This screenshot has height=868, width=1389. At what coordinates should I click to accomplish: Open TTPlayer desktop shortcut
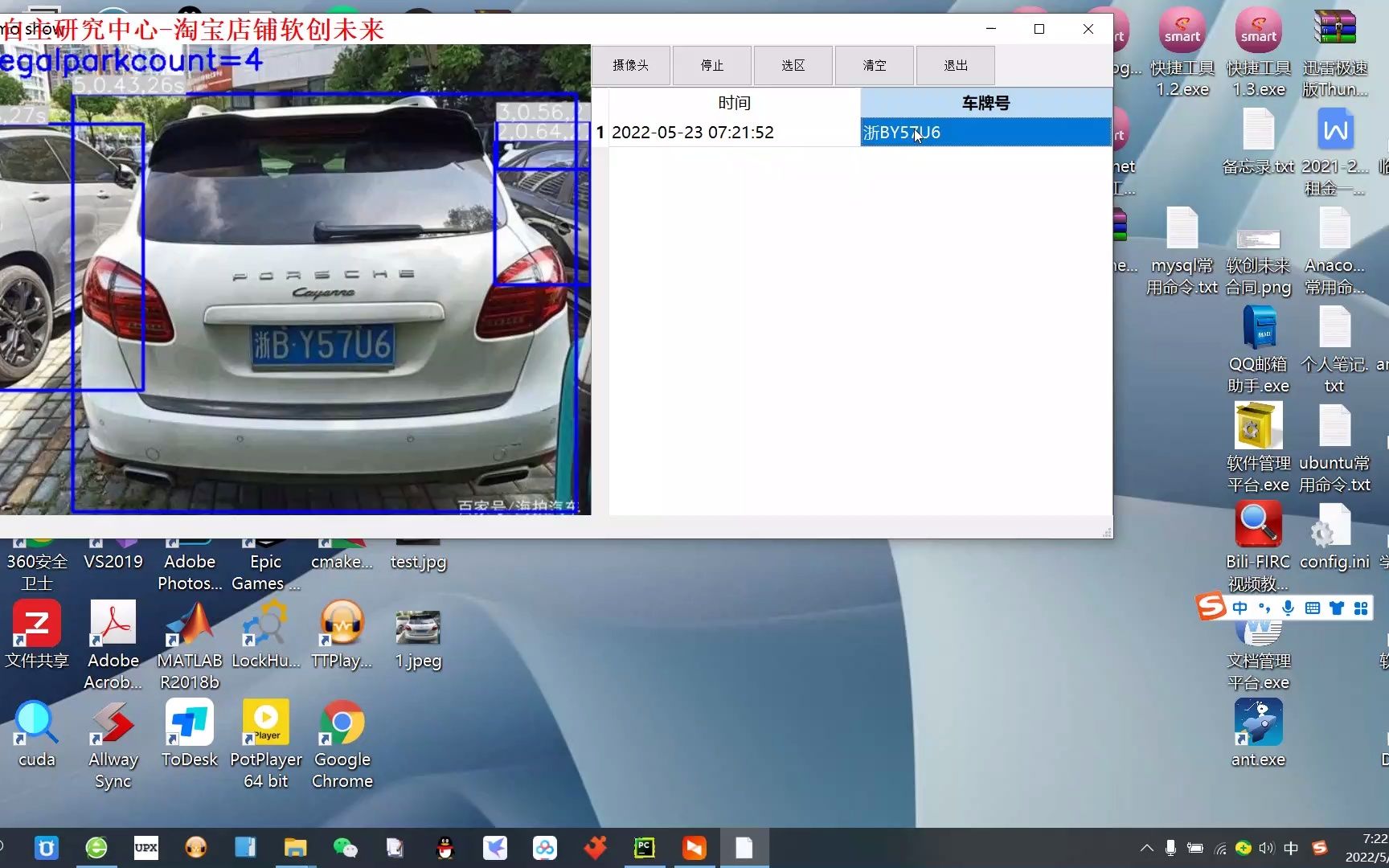point(342,635)
